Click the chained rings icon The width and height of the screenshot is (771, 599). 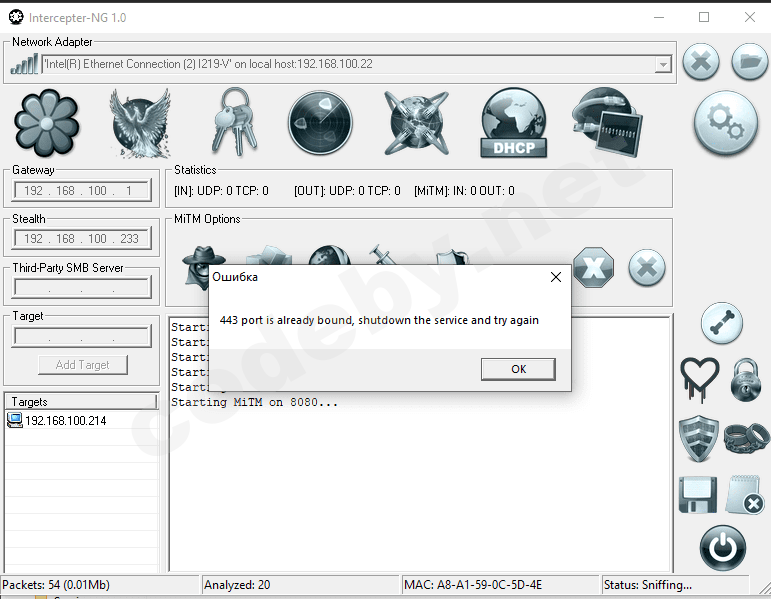pos(746,438)
